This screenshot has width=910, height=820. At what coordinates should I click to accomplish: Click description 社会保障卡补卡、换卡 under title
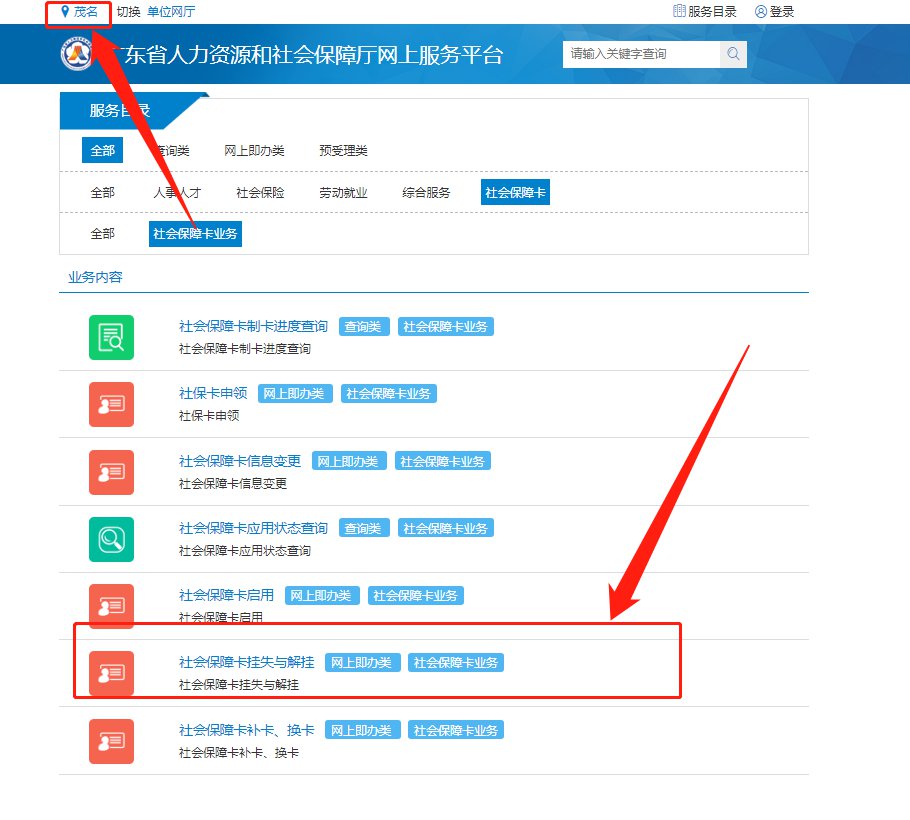pyautogui.click(x=239, y=753)
